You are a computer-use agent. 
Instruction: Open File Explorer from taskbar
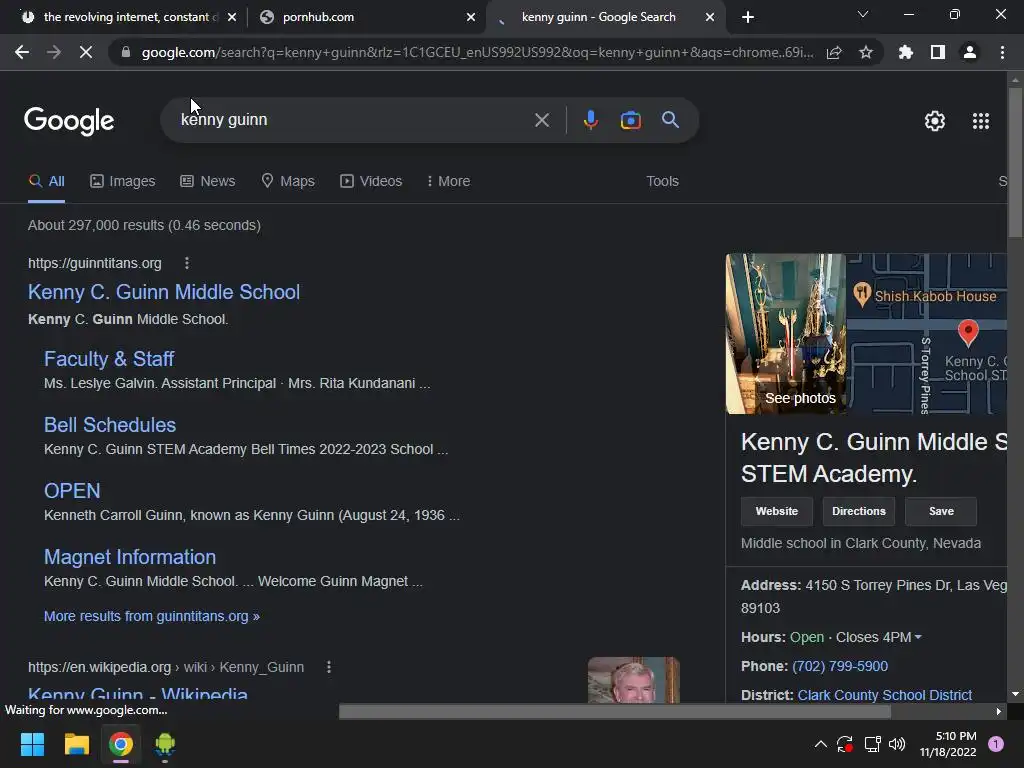76,744
